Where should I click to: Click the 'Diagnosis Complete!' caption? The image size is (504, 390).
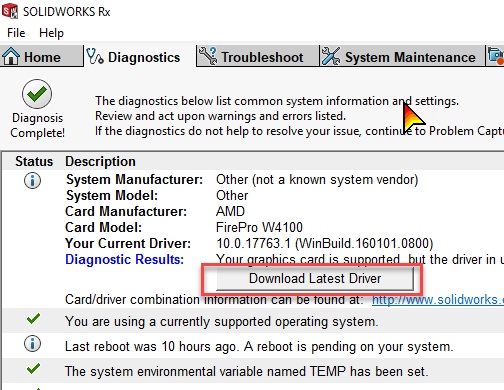(x=37, y=125)
